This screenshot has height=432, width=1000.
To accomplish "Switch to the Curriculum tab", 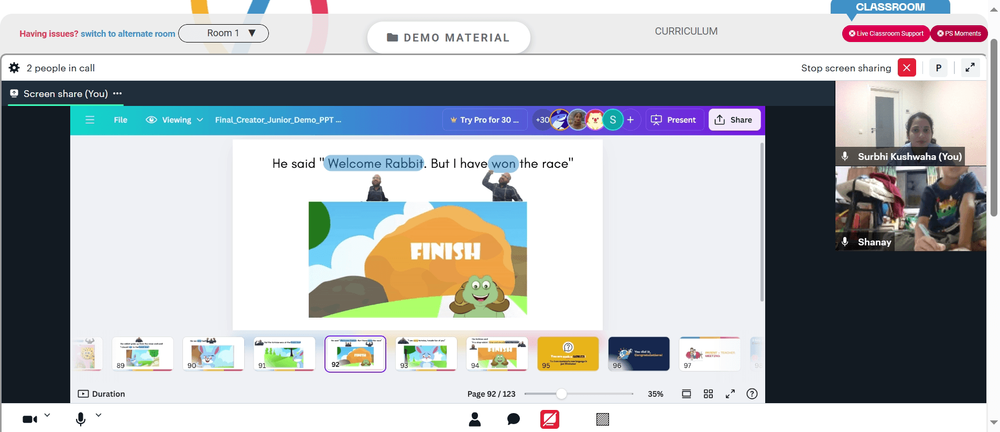I will [686, 31].
